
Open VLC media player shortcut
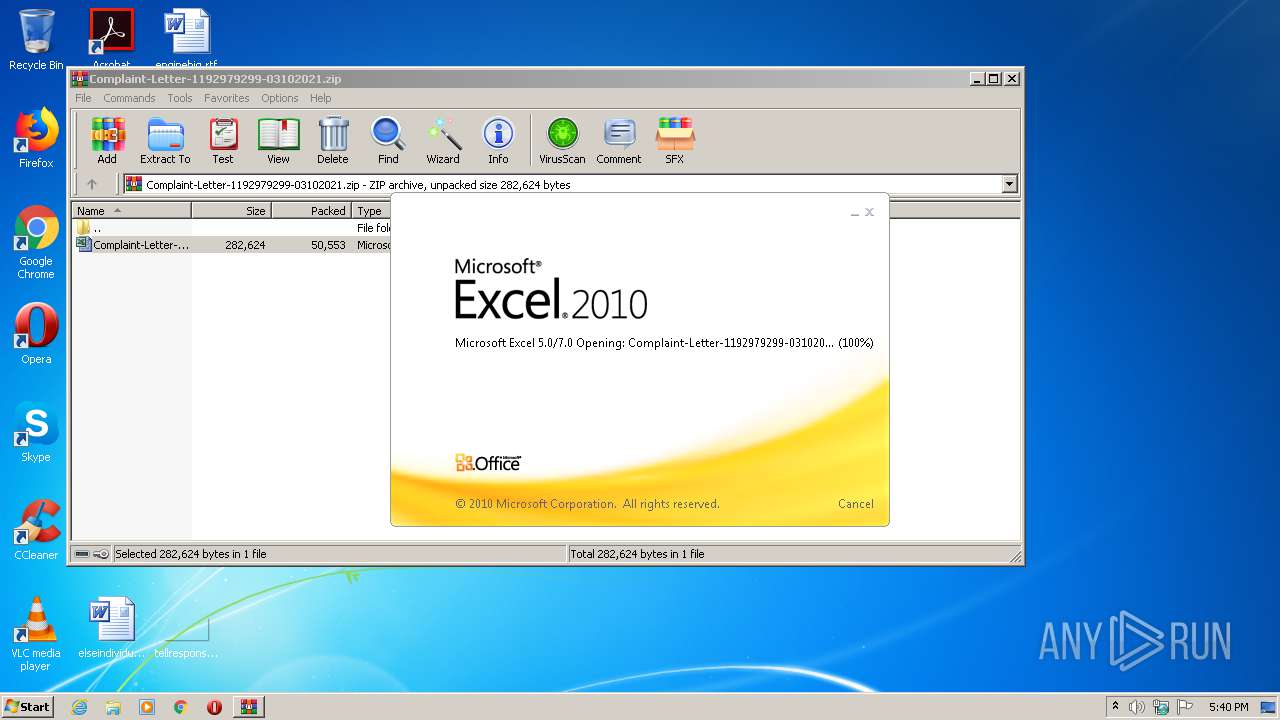(36, 634)
